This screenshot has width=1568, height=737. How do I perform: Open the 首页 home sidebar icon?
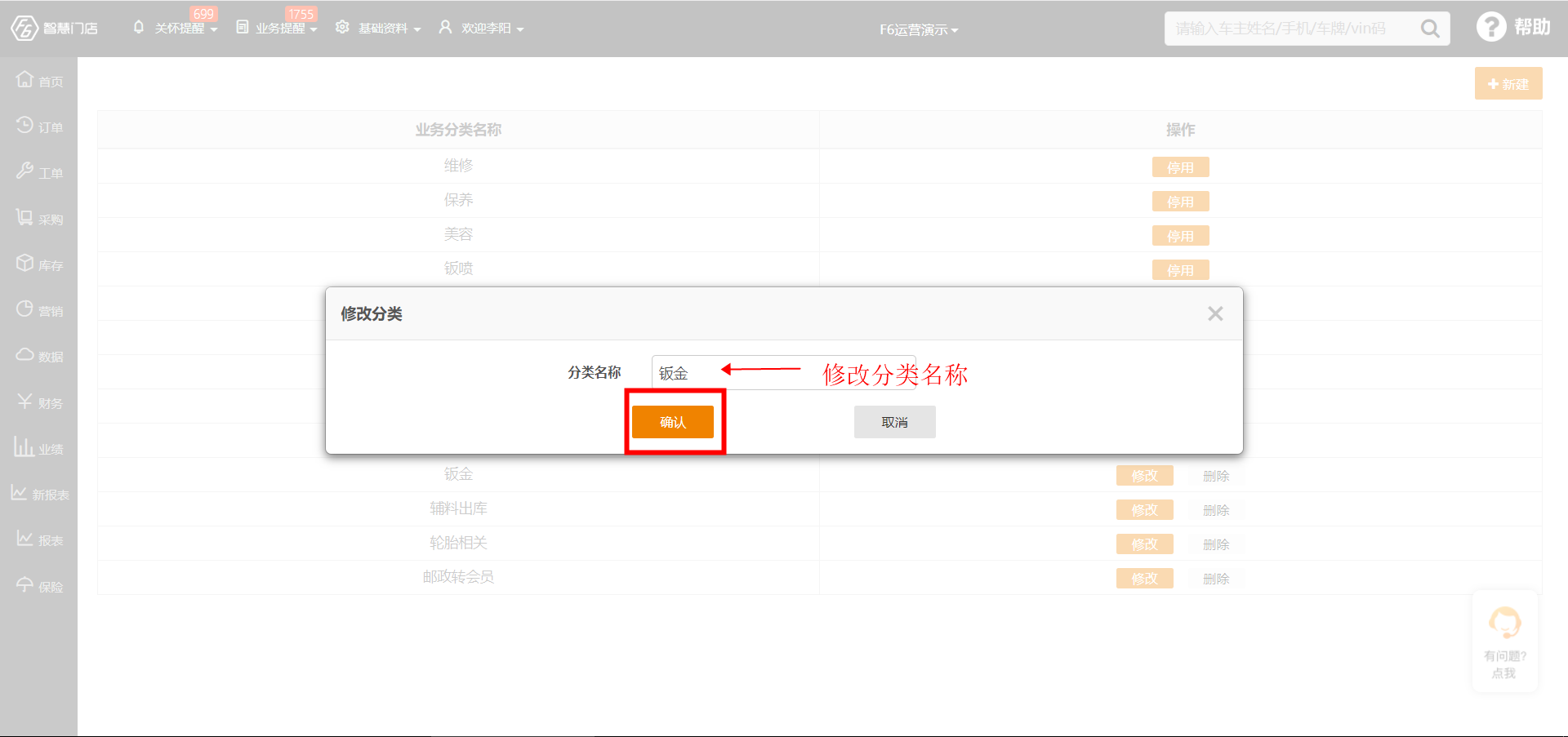24,79
